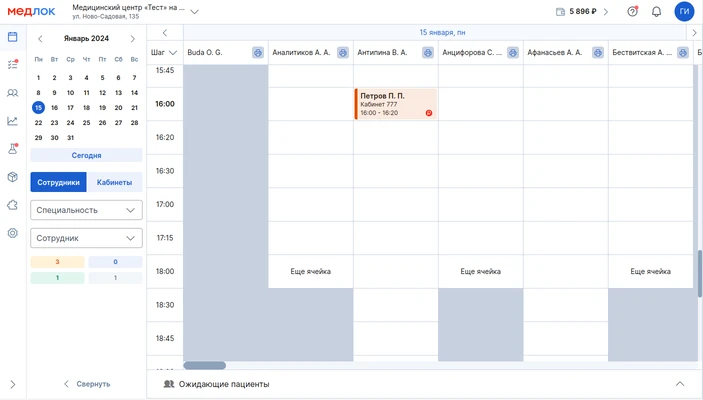The image size is (703, 400).
Task: Click the Сегодня button
Action: pyautogui.click(x=86, y=155)
